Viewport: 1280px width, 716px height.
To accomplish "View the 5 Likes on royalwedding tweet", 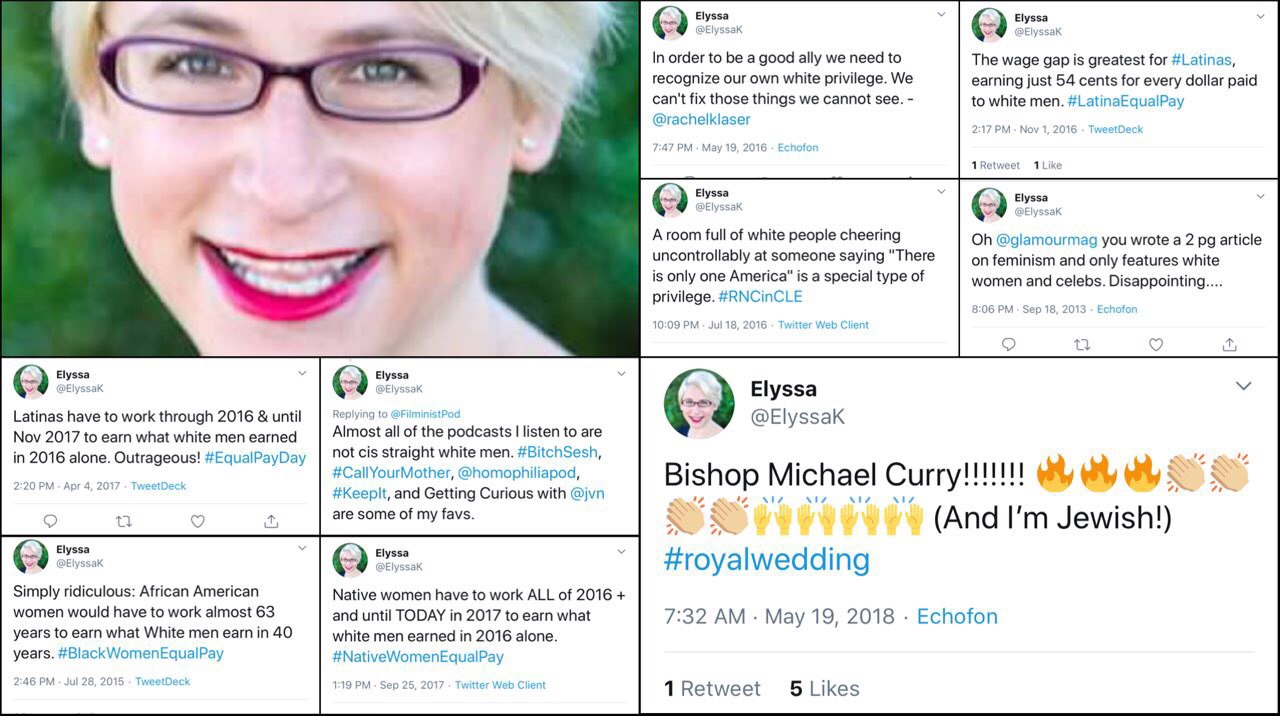I will coord(824,688).
